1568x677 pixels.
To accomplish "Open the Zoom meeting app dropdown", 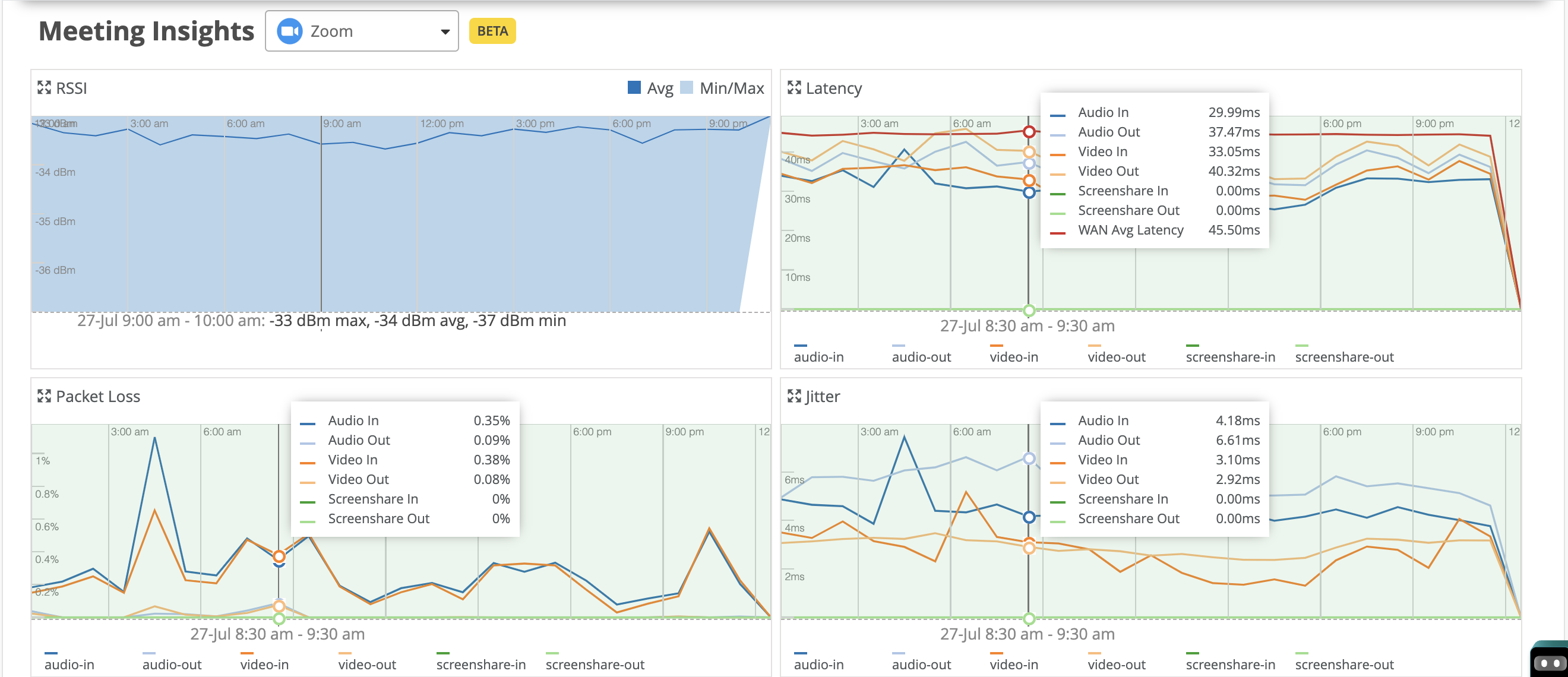I will pos(362,31).
